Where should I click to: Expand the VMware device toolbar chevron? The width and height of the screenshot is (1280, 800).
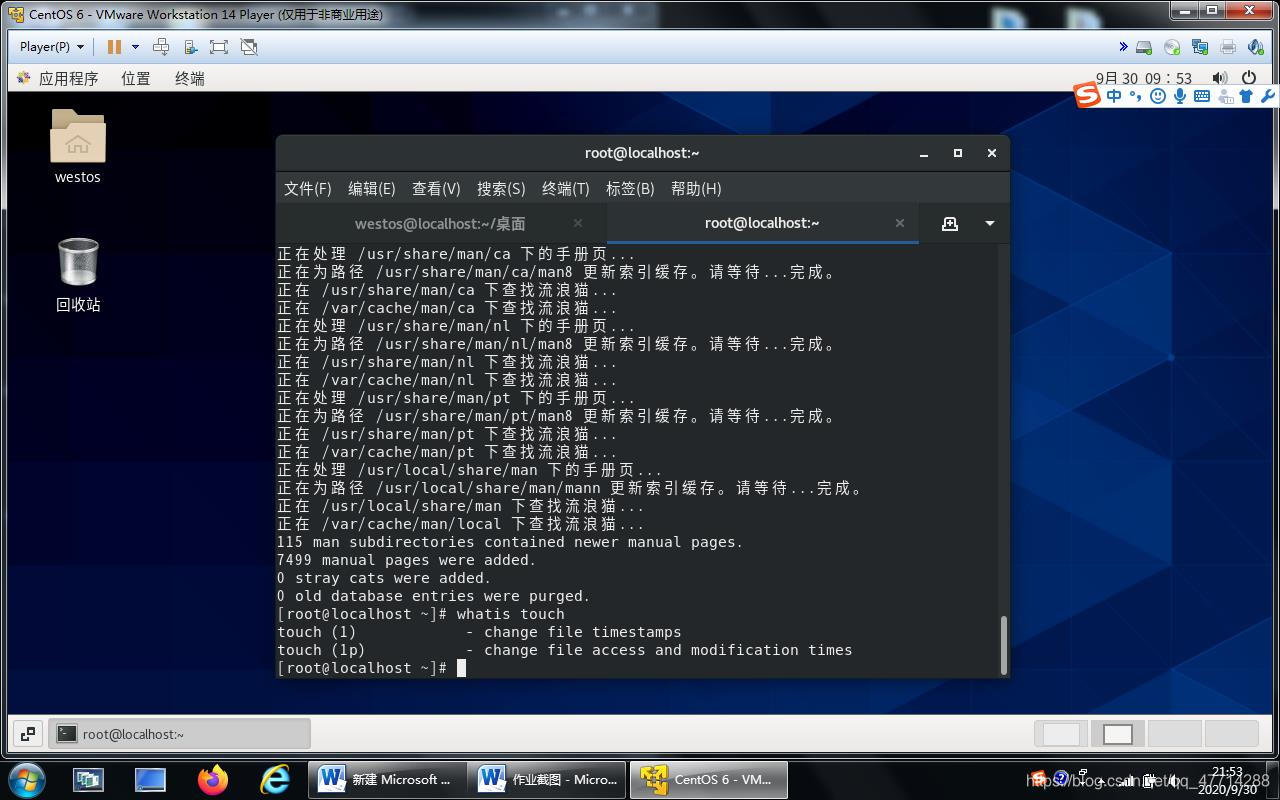point(1123,47)
